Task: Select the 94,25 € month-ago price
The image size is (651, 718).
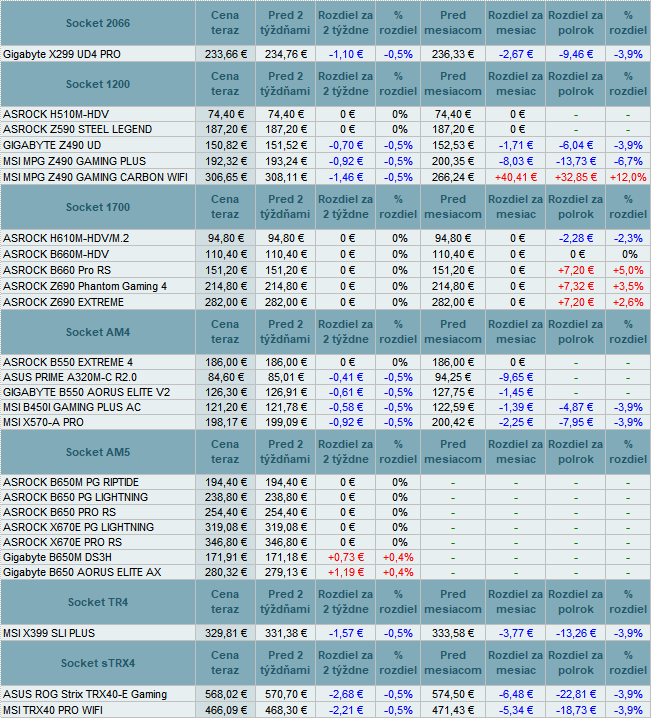Action: pyautogui.click(x=453, y=377)
